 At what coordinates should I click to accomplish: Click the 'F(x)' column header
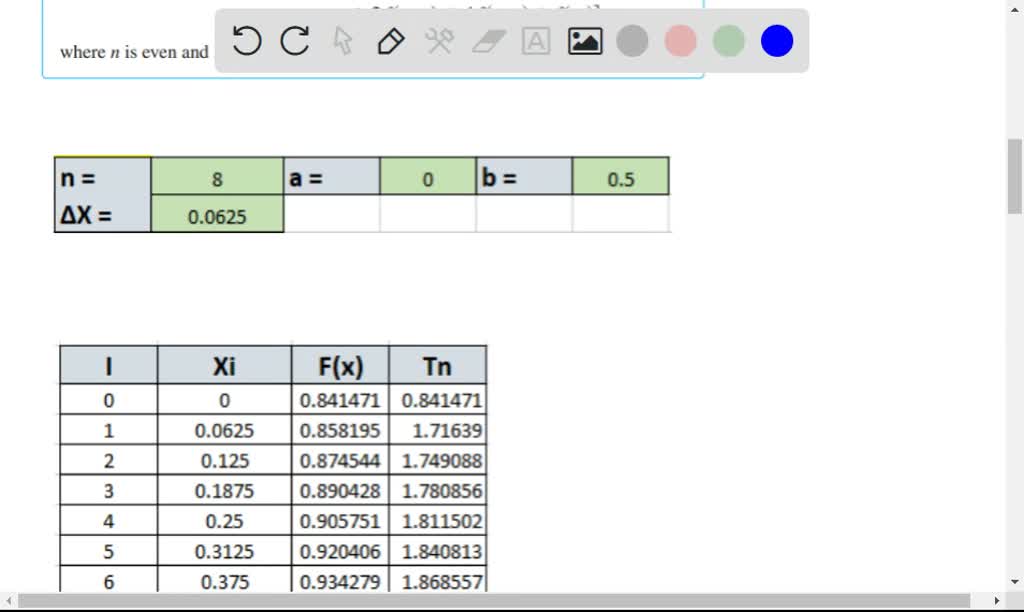tap(340, 365)
